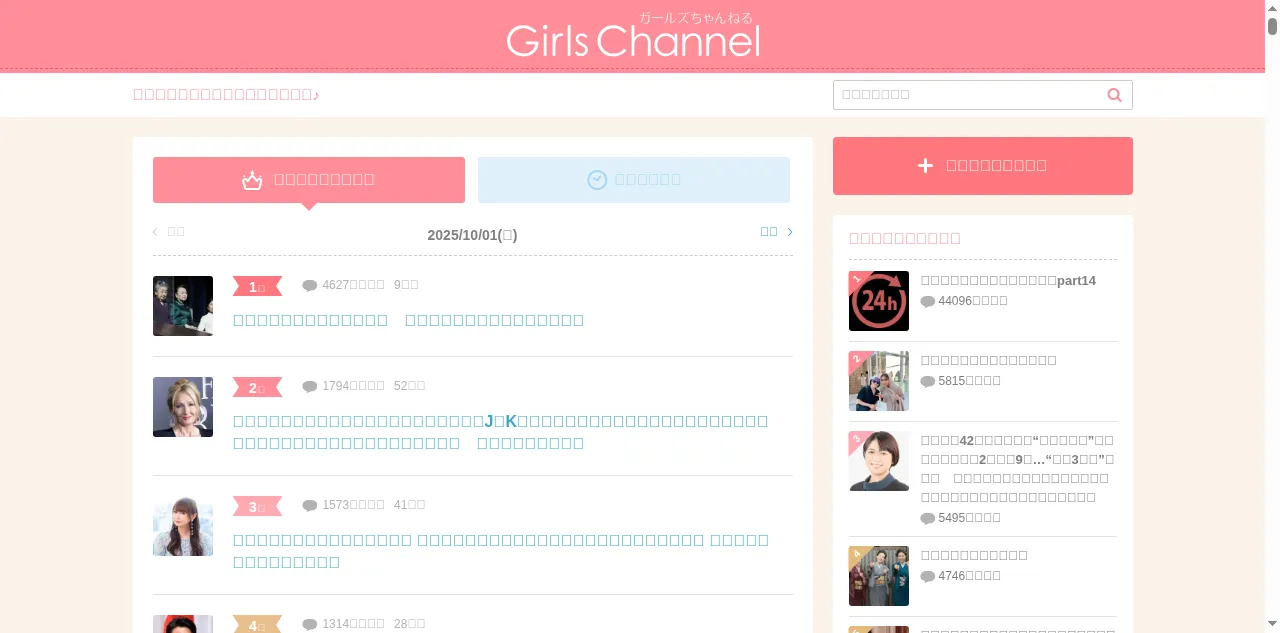
Task: Click the rank 1 ribbon badge
Action: point(257,287)
